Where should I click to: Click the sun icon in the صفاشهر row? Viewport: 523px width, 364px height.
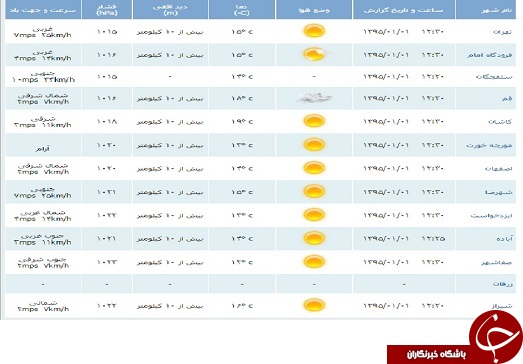pyautogui.click(x=314, y=262)
